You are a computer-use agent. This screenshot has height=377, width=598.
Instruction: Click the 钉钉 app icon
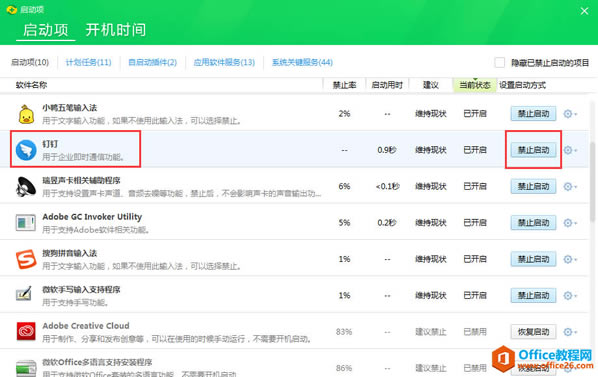point(26,150)
